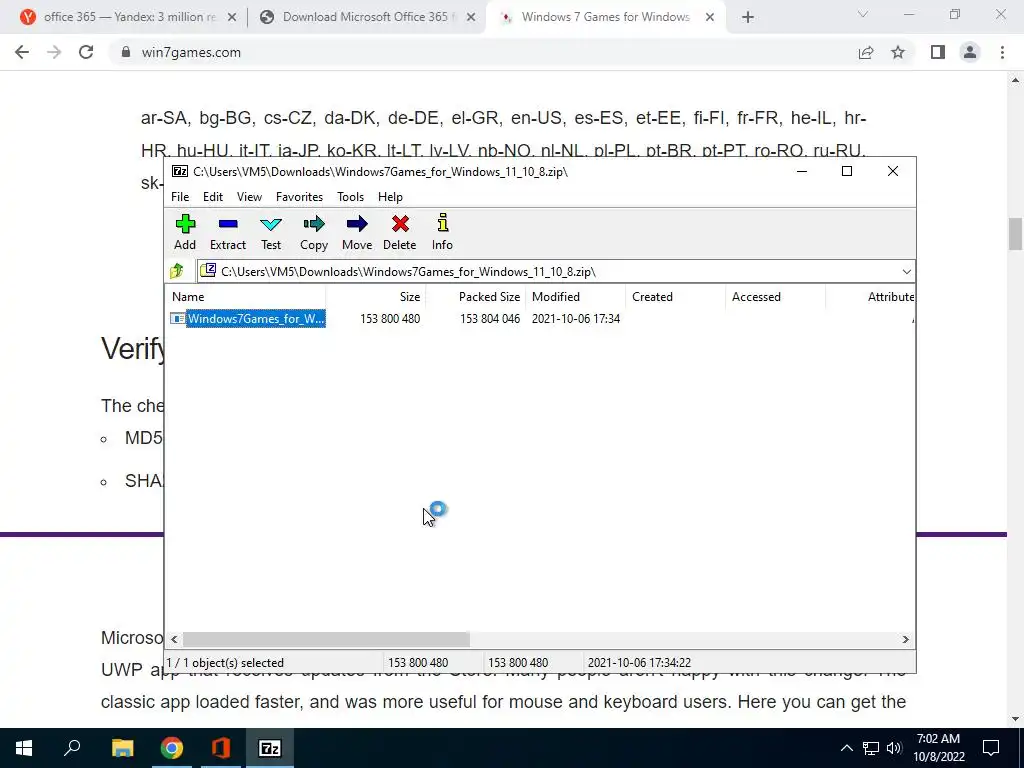Close the Windows 7 Games tab
Image resolution: width=1024 pixels, height=768 pixels.
710,18
